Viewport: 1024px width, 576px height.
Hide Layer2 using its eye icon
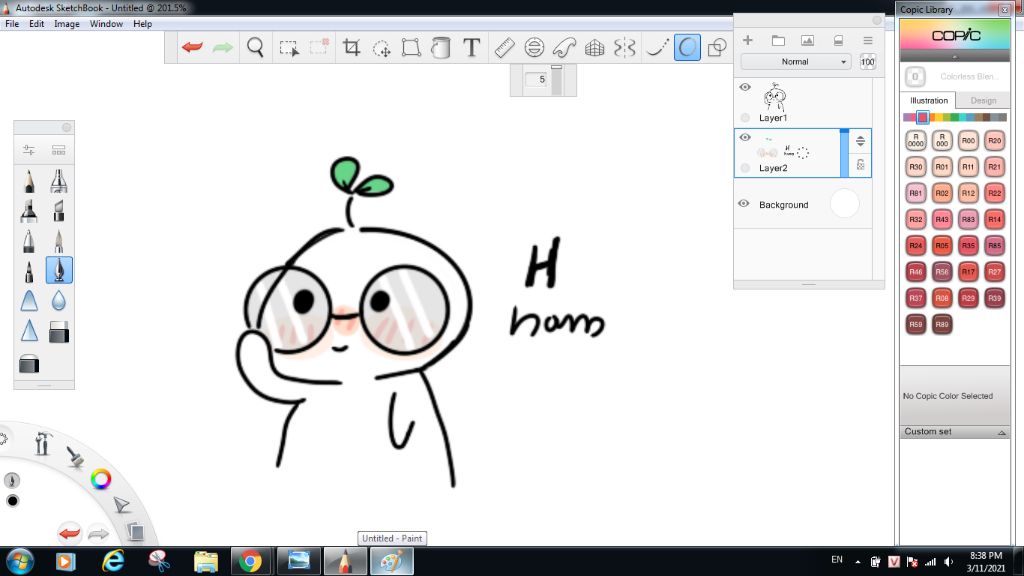pyautogui.click(x=745, y=137)
